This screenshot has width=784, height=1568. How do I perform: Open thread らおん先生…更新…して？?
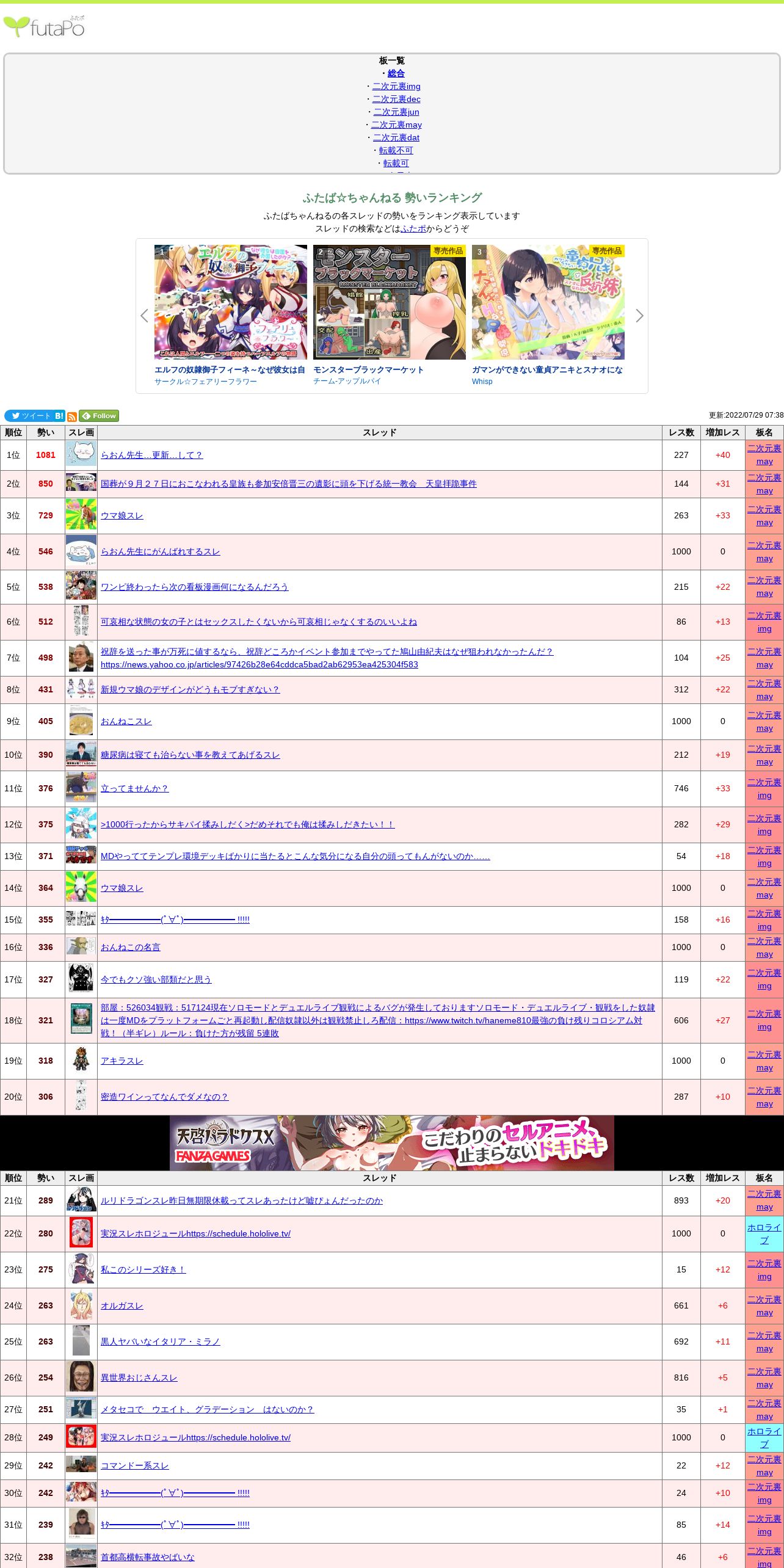pyautogui.click(x=151, y=455)
